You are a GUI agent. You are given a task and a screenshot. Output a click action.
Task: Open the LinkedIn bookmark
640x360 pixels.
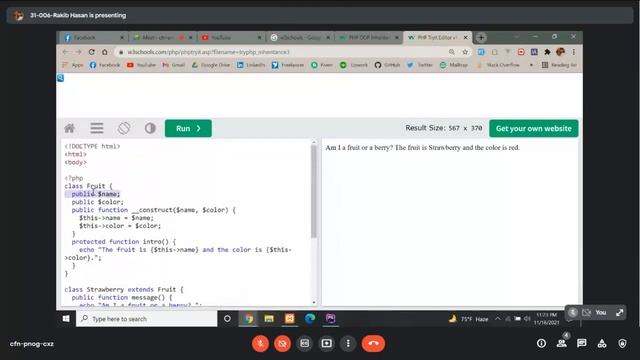click(x=251, y=65)
